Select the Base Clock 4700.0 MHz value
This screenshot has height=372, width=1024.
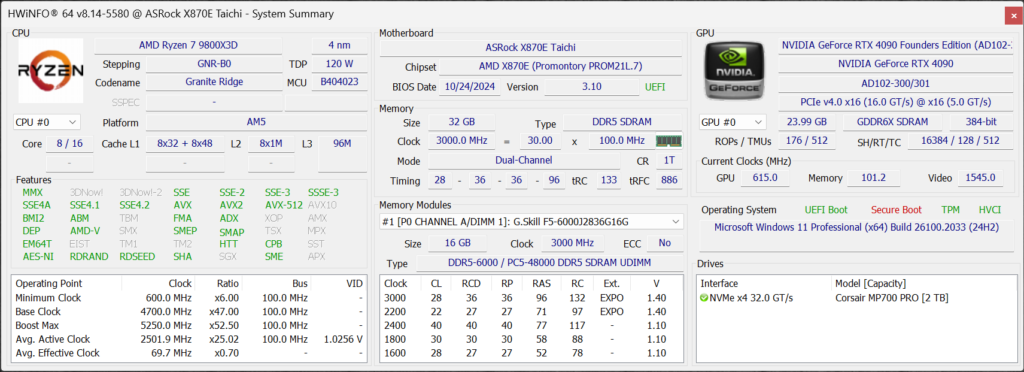click(x=166, y=311)
